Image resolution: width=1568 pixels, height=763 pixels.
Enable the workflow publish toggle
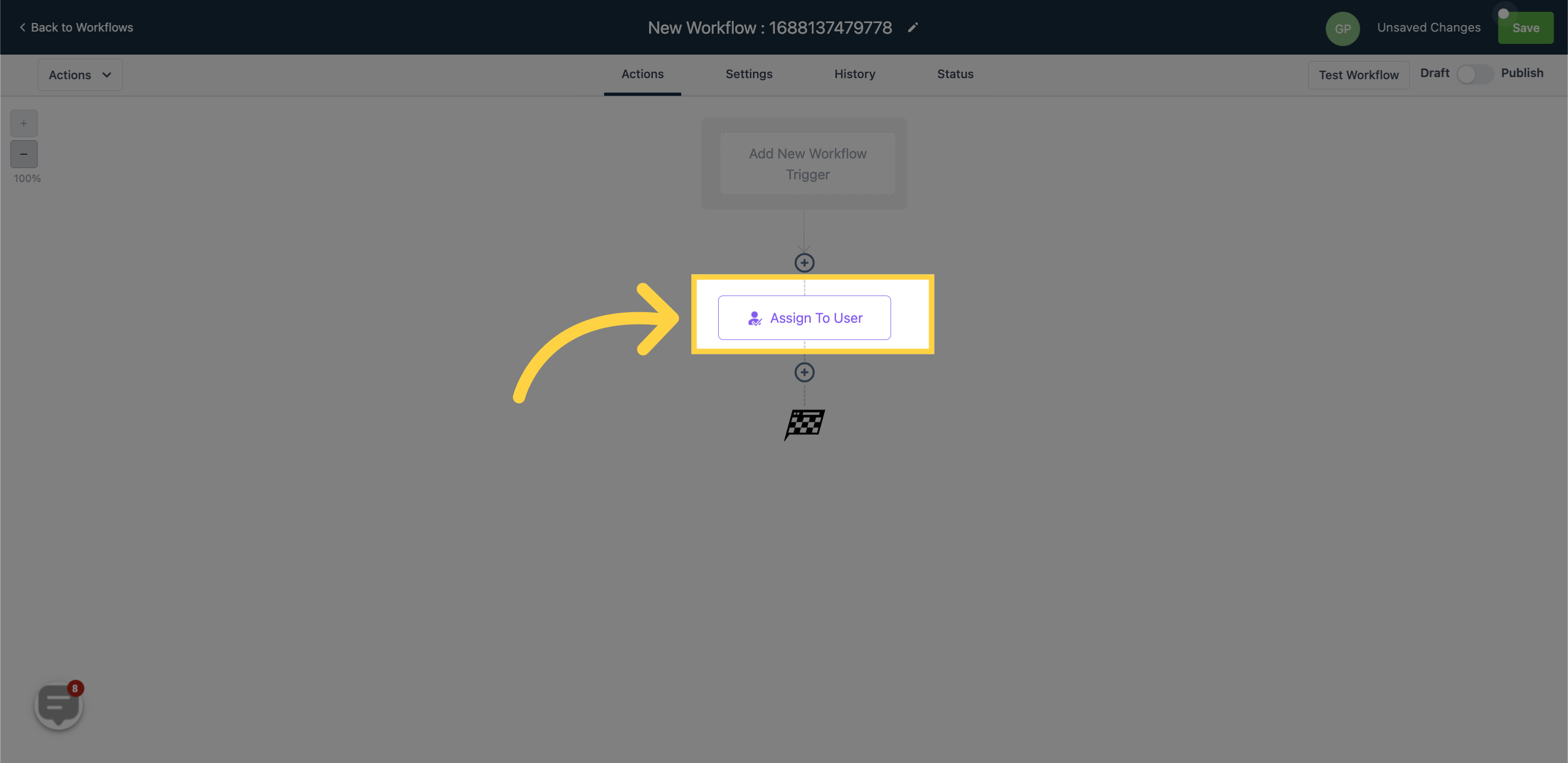pyautogui.click(x=1475, y=72)
